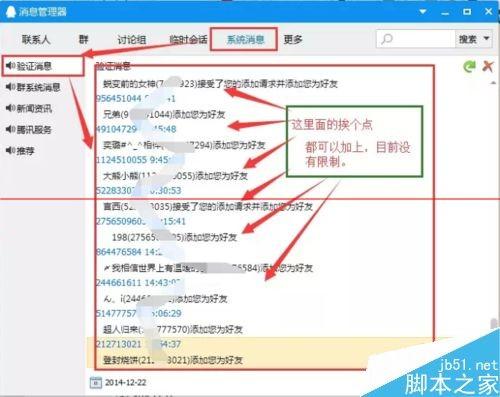This screenshot has width=500, height=397.
Task: Click the timestamp line 1124510055 9:45
Action: (133, 160)
